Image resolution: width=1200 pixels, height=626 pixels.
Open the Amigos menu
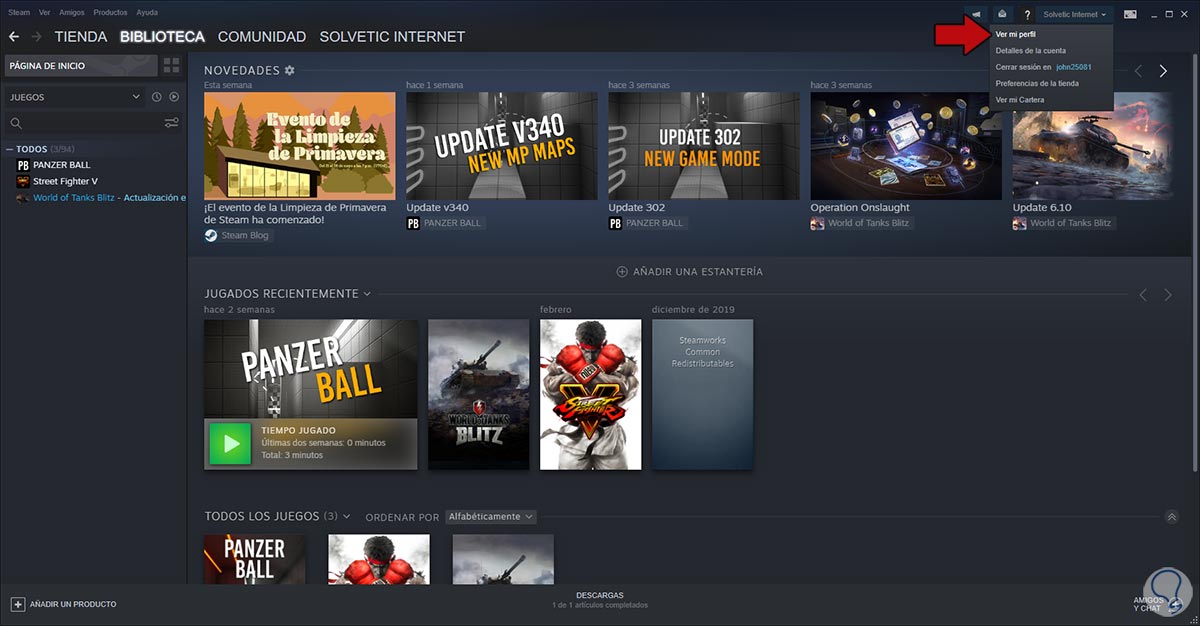[72, 13]
